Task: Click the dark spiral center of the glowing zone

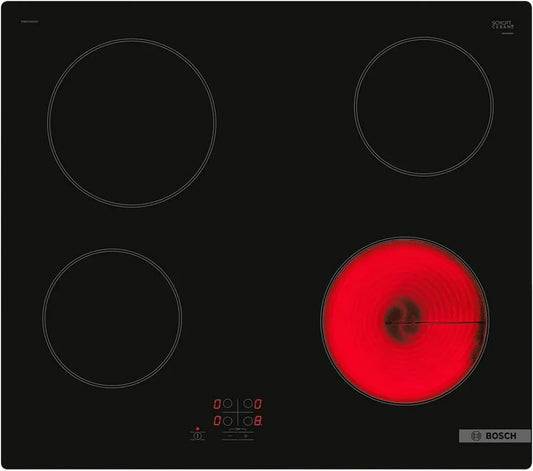Action: [x=403, y=319]
